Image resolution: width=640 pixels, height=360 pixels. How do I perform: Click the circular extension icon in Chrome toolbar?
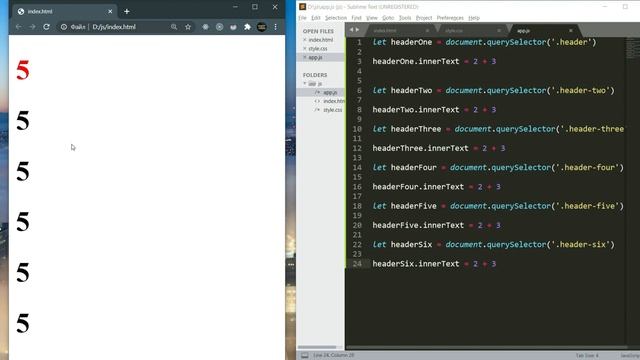coord(220,27)
